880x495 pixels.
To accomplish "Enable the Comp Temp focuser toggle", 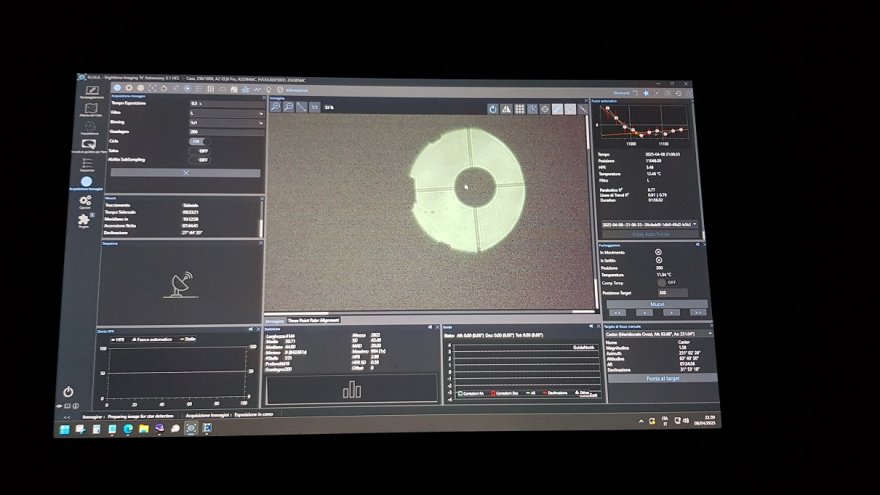I will [660, 282].
